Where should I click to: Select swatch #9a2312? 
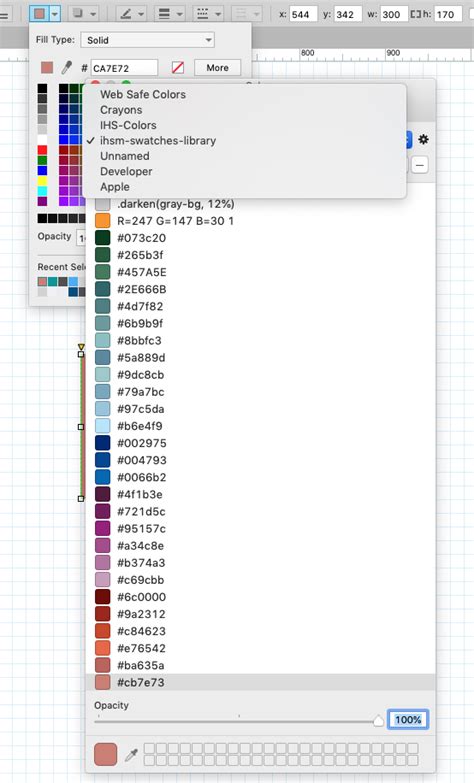(260, 614)
